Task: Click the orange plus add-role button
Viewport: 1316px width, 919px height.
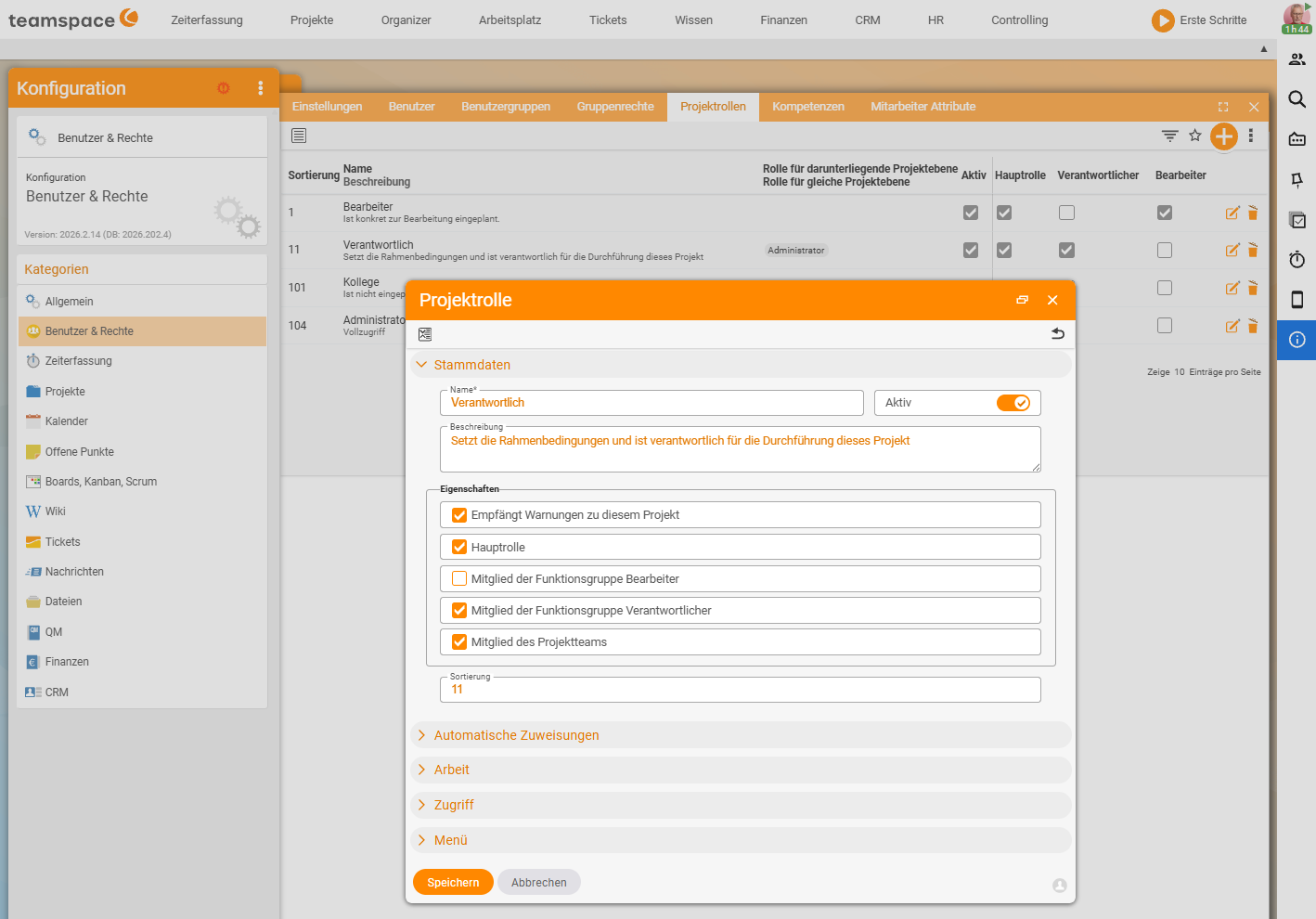Action: point(1224,136)
